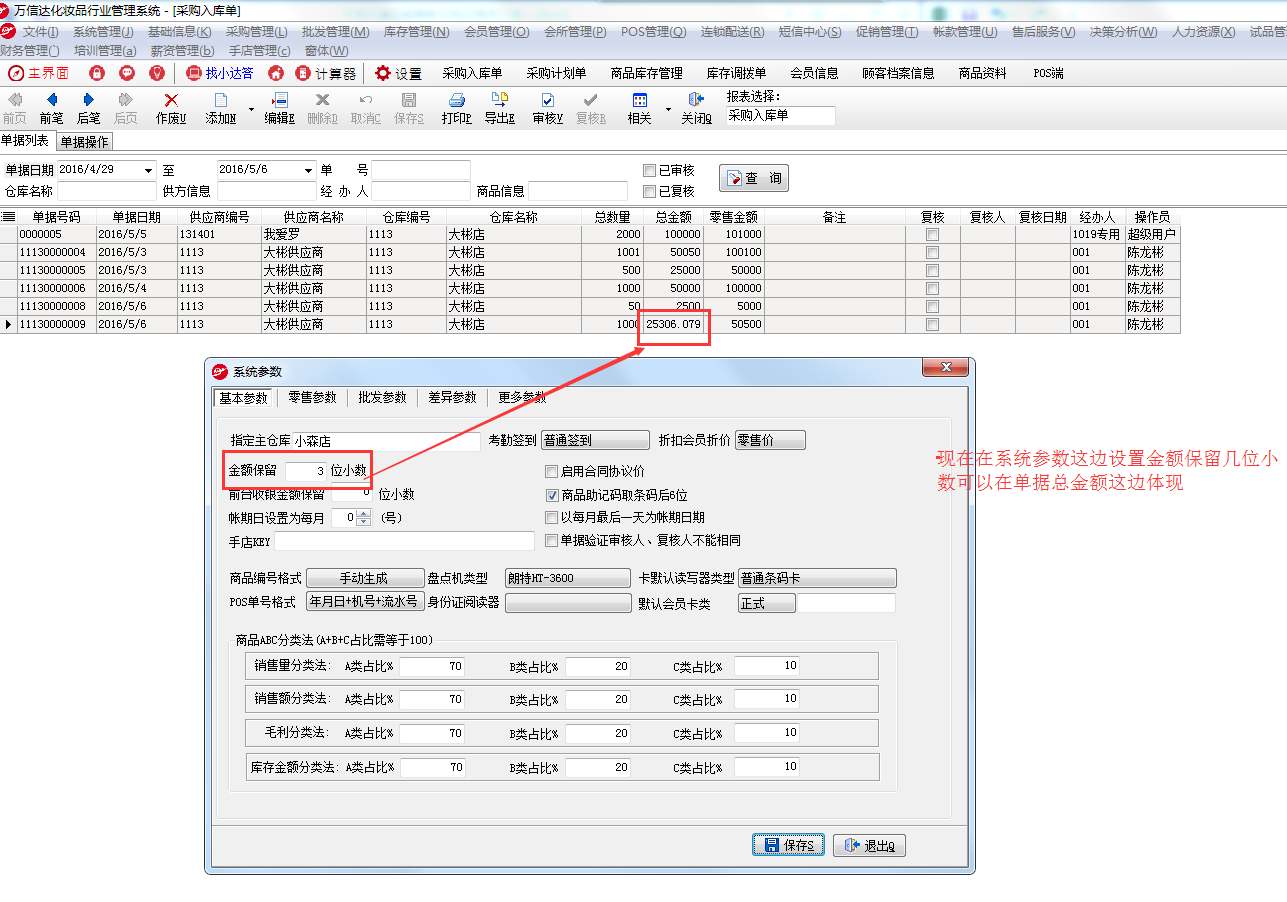Click the red house icon

coord(276,73)
